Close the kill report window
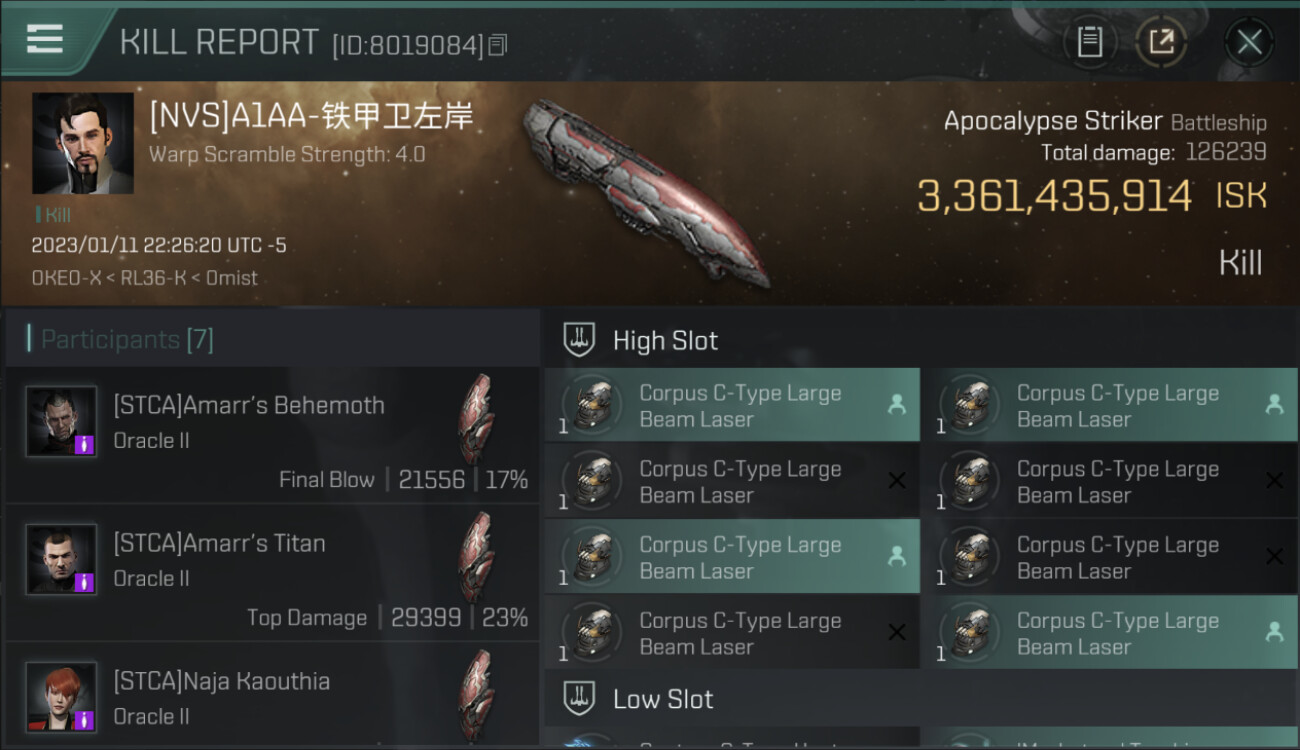1300x750 pixels. tap(1249, 42)
